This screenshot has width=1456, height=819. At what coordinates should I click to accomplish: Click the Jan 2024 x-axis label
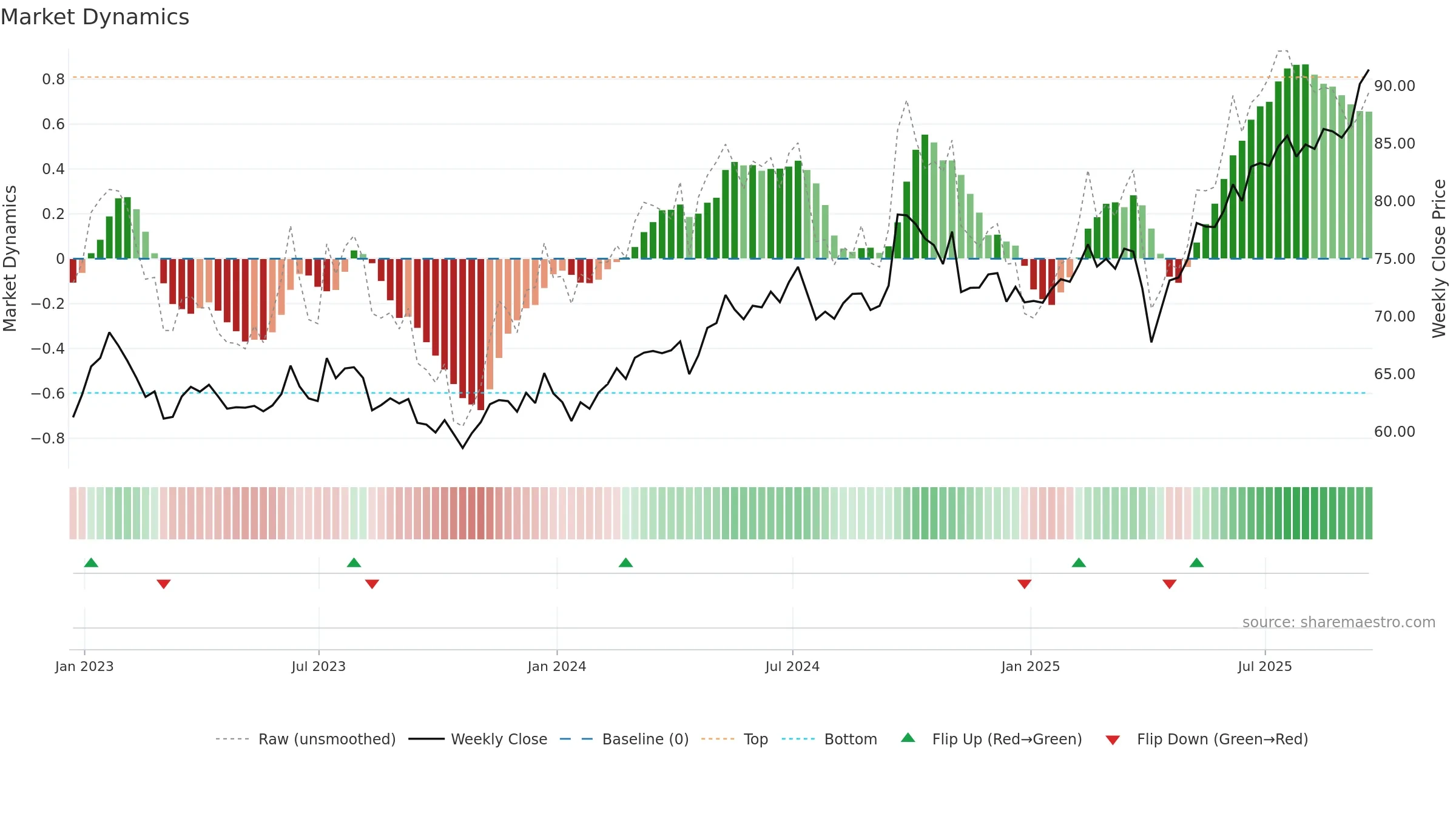click(557, 666)
